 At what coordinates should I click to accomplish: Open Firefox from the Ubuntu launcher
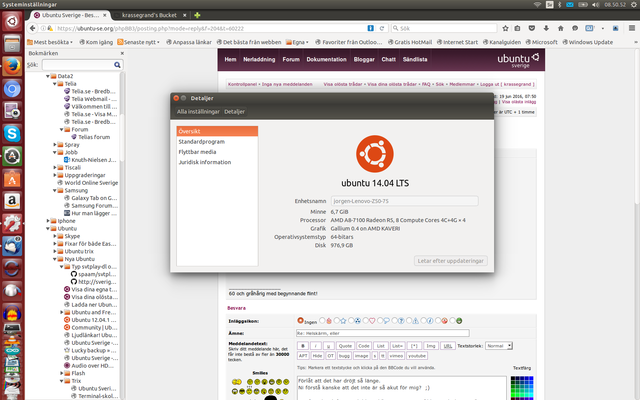point(12,66)
